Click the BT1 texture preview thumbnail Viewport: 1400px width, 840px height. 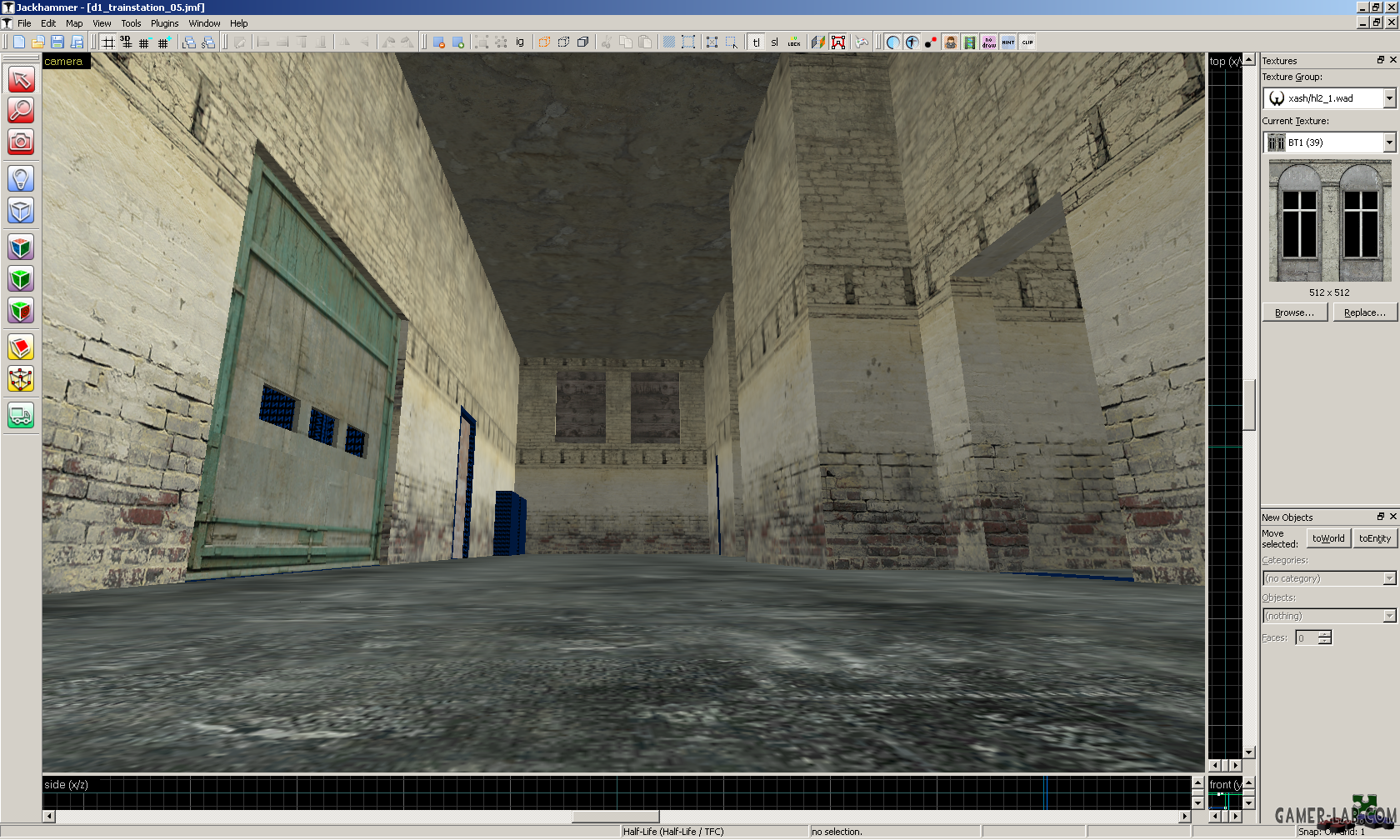(x=1330, y=221)
